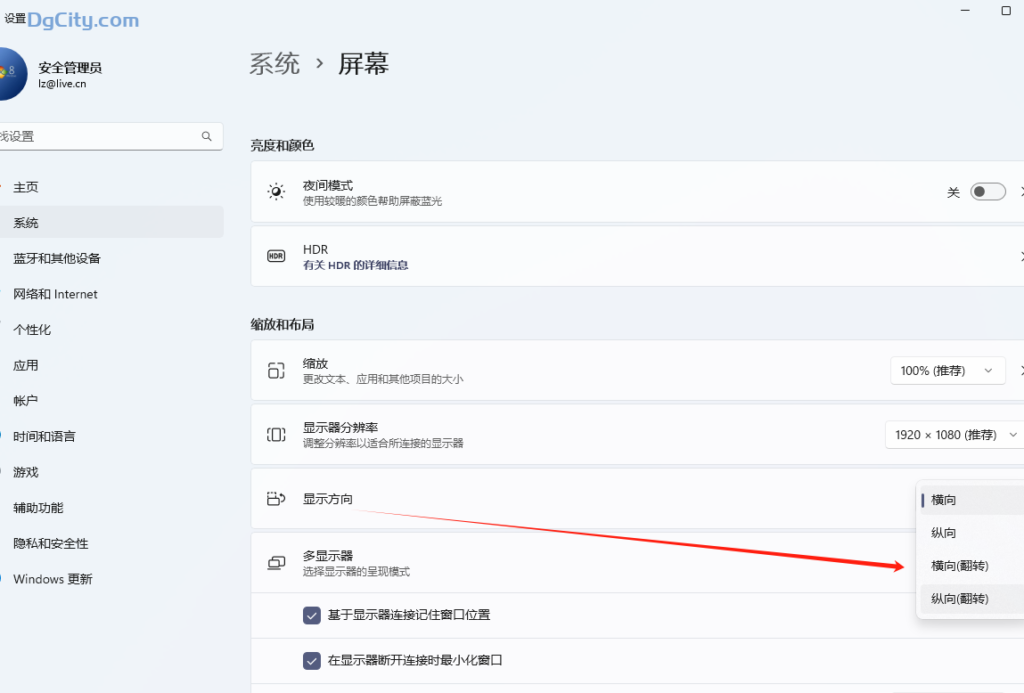1024x693 pixels.
Task: Go to 蓝牙和其他设备 settings
Action: pos(59,258)
